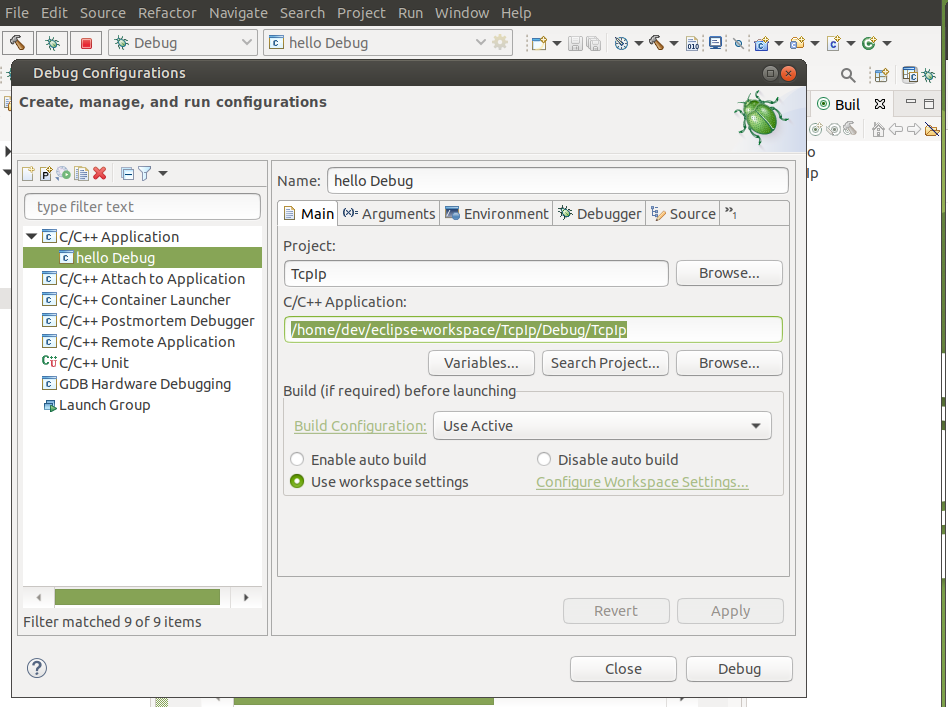
Task: Select Enable auto build radio button
Action: (297, 459)
